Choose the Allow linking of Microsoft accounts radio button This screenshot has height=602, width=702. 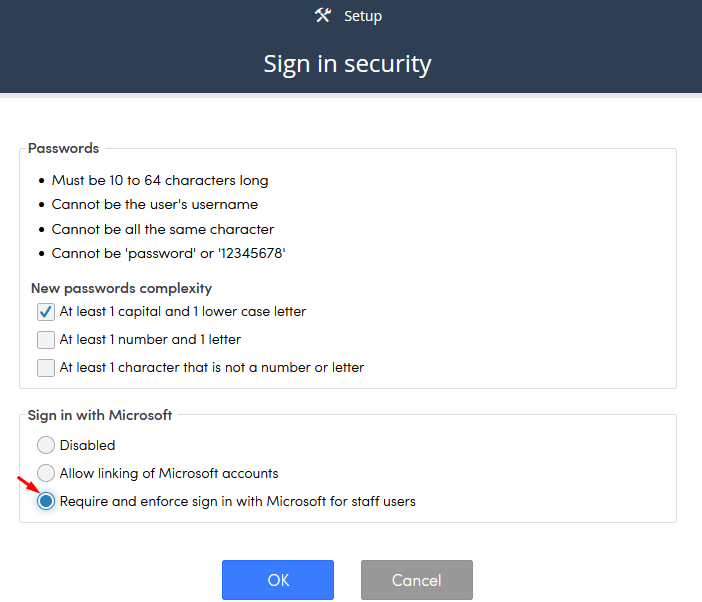[46, 473]
